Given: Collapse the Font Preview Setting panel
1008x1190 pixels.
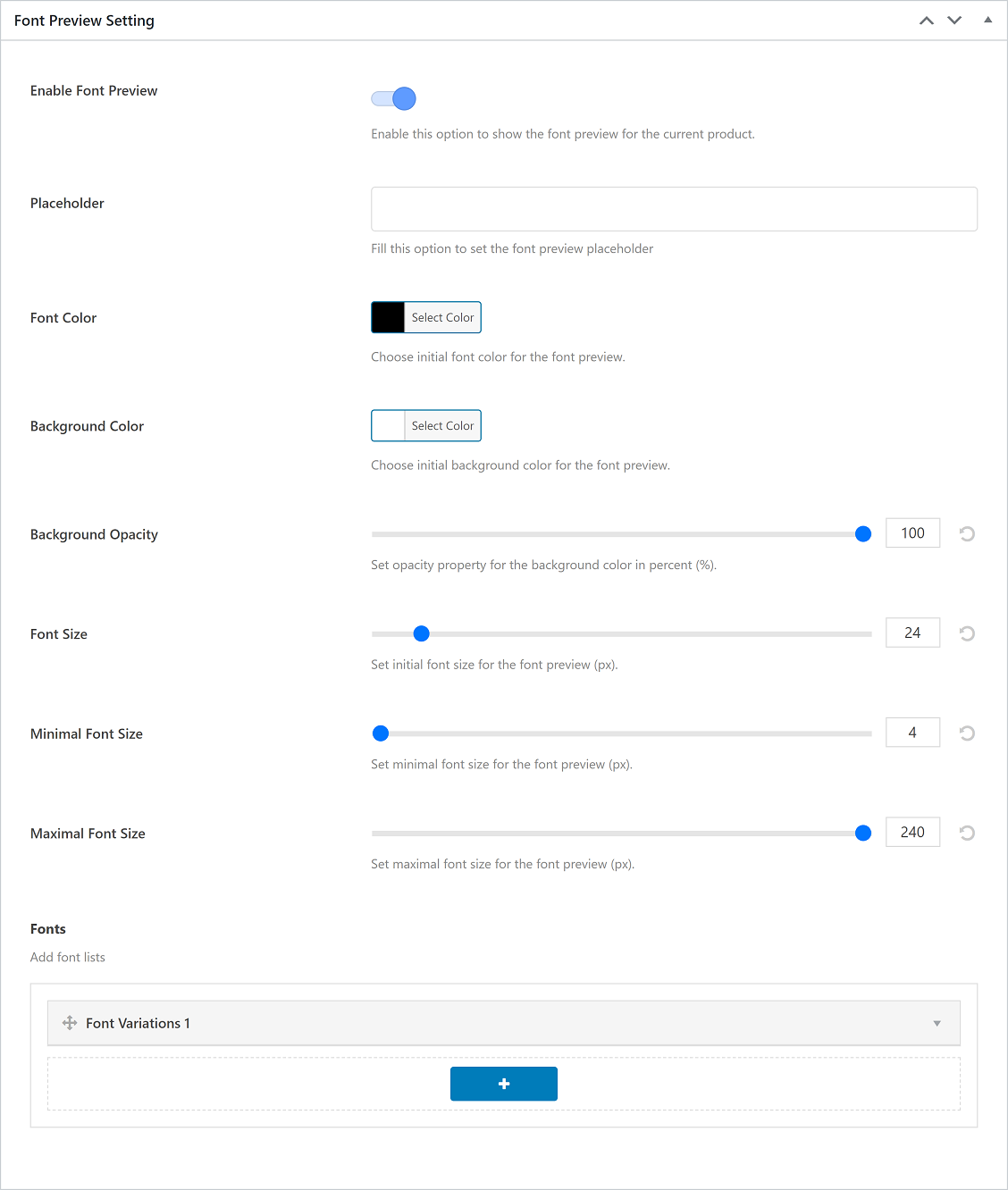Looking at the screenshot, I should (x=987, y=21).
